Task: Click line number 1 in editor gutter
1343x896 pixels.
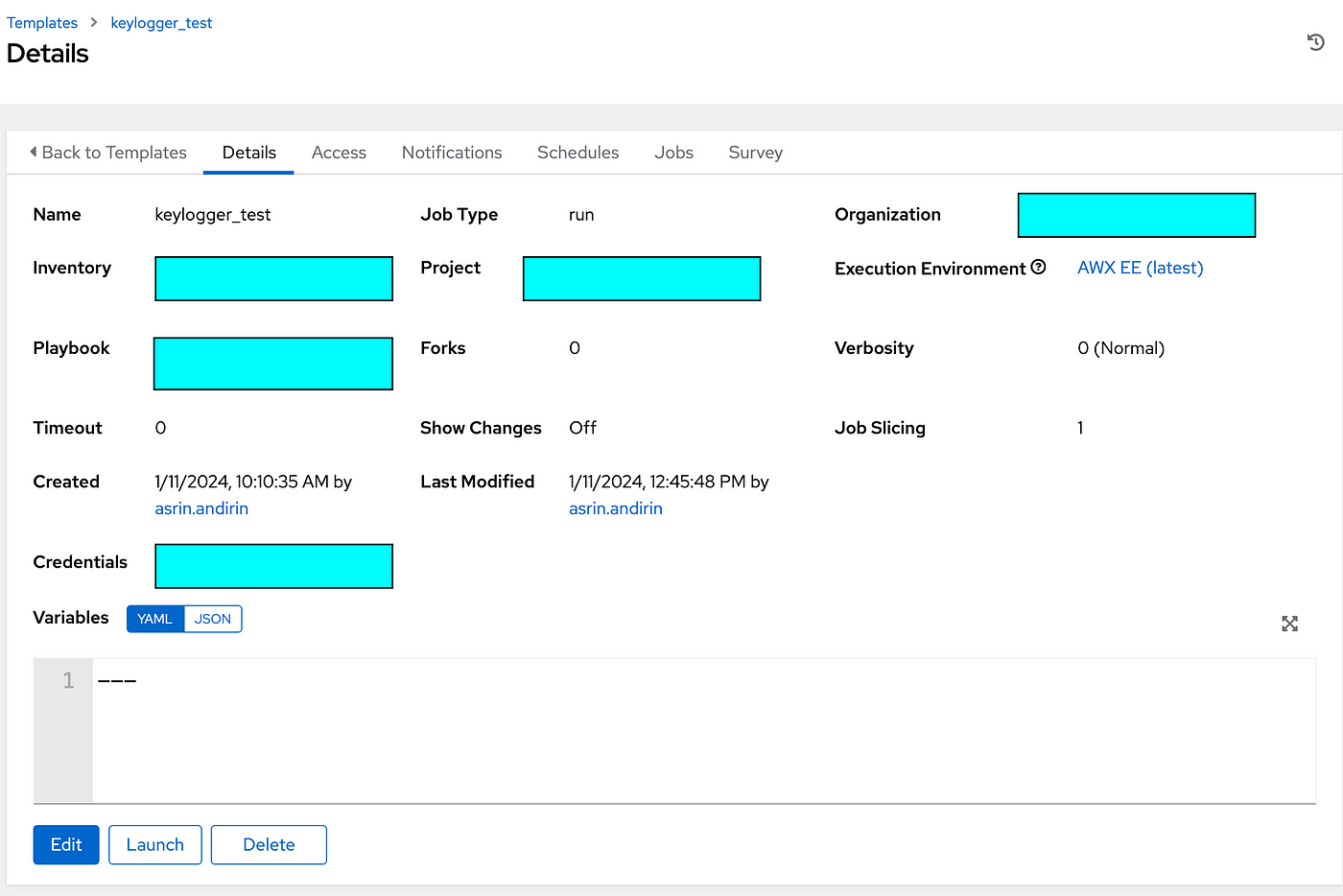Action: click(x=68, y=680)
